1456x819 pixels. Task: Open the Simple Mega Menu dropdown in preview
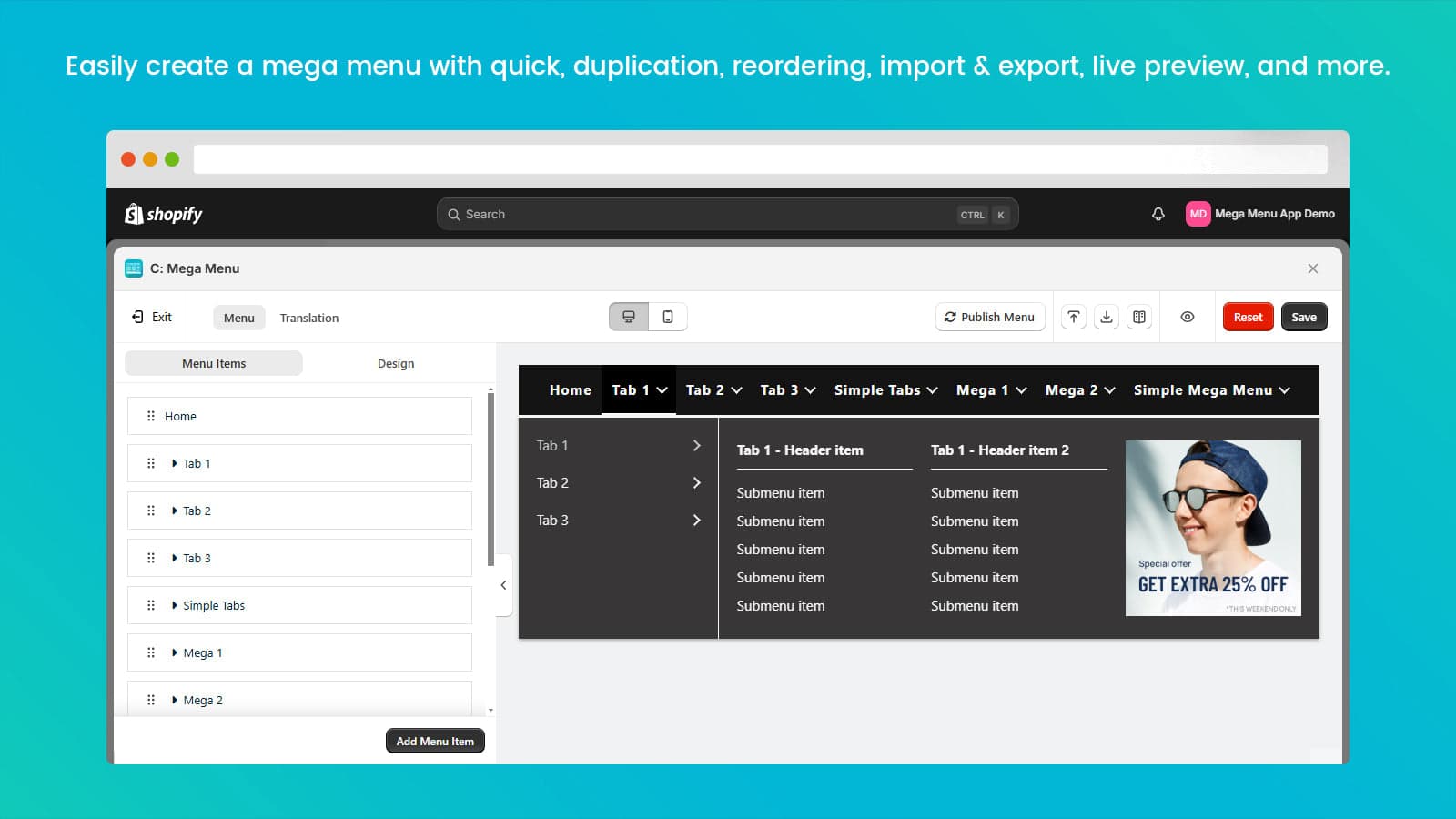pyautogui.click(x=1211, y=390)
